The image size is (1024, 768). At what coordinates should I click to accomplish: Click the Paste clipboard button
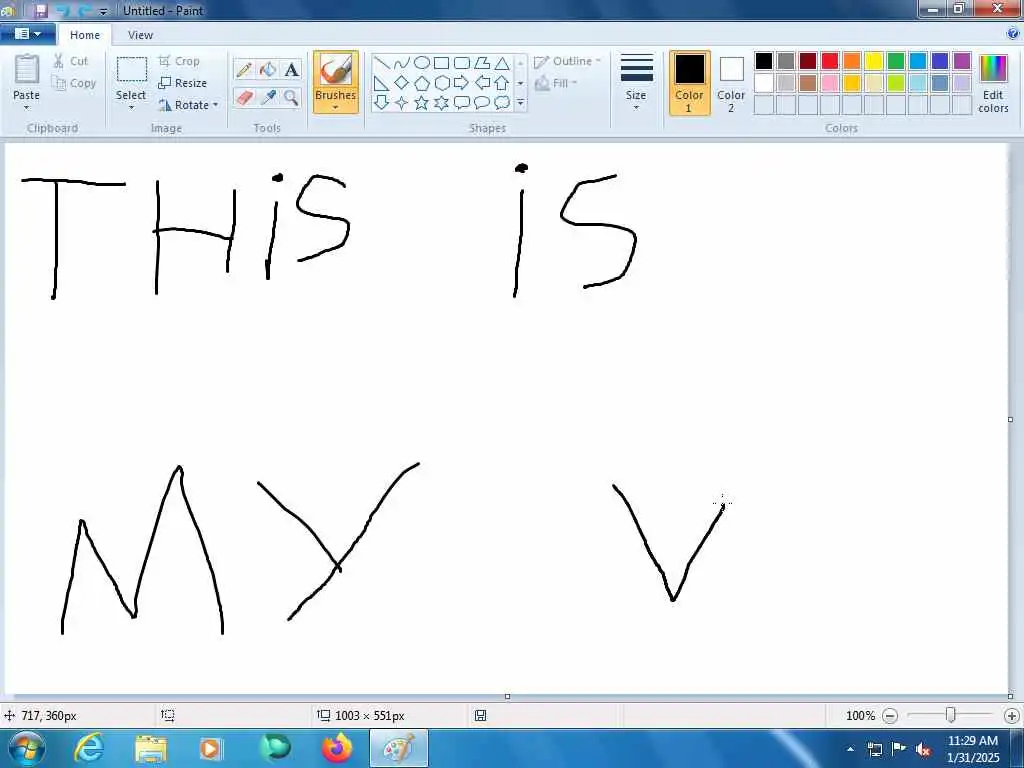[27, 70]
